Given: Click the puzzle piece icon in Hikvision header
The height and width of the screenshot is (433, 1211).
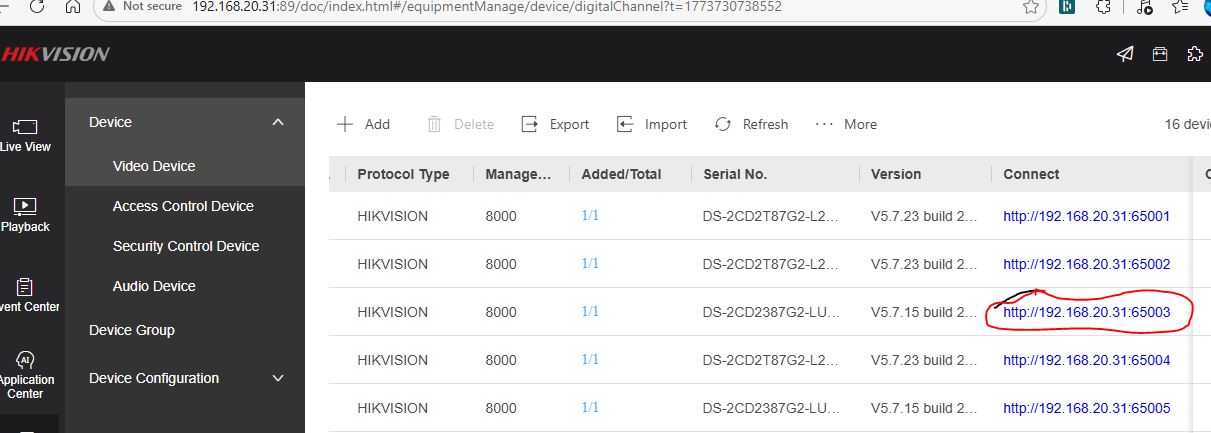Looking at the screenshot, I should (x=1194, y=54).
